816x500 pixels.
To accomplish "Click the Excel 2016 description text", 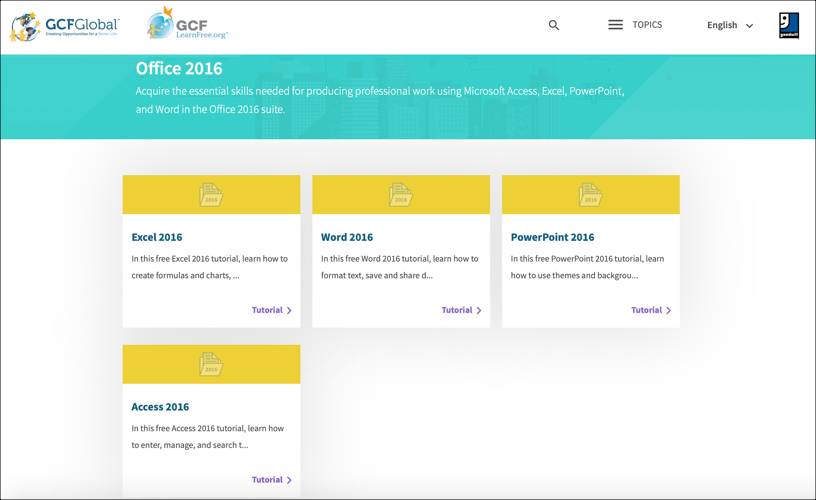I will click(x=209, y=267).
